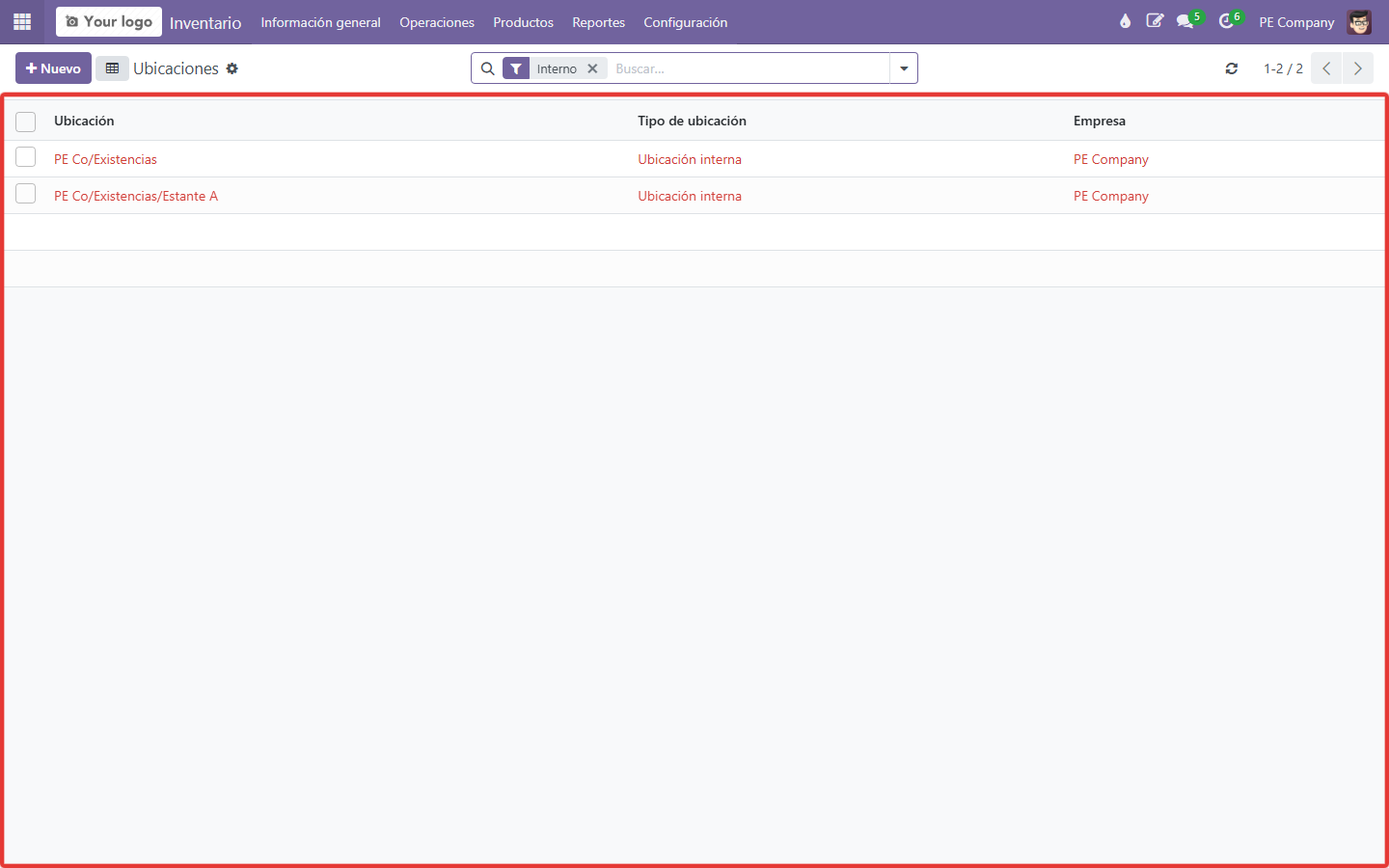Open conversations messages icon with badge 5
This screenshot has height=868, width=1389.
coord(1188,21)
